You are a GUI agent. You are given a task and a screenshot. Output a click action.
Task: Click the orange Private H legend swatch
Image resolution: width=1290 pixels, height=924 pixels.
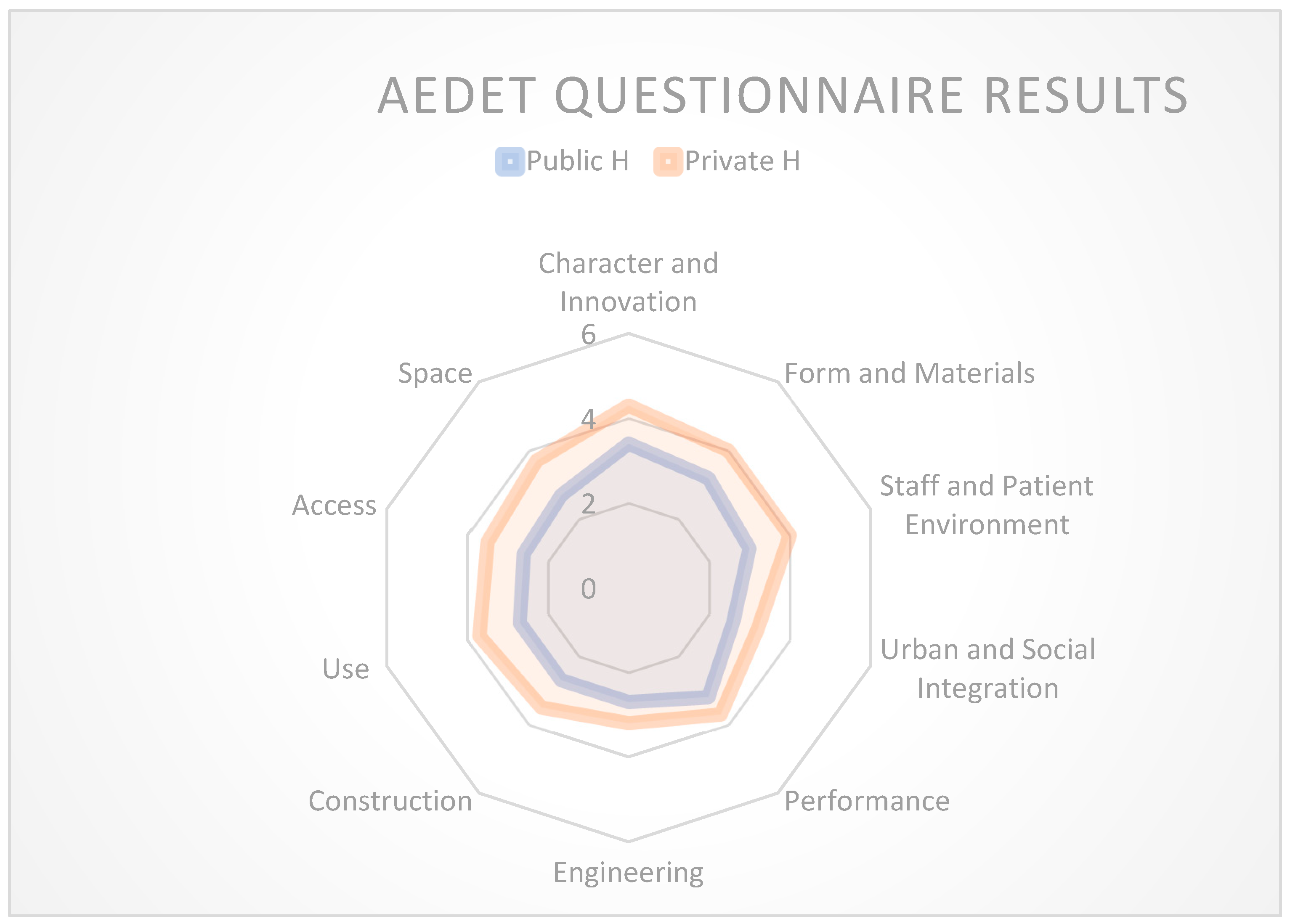click(668, 162)
